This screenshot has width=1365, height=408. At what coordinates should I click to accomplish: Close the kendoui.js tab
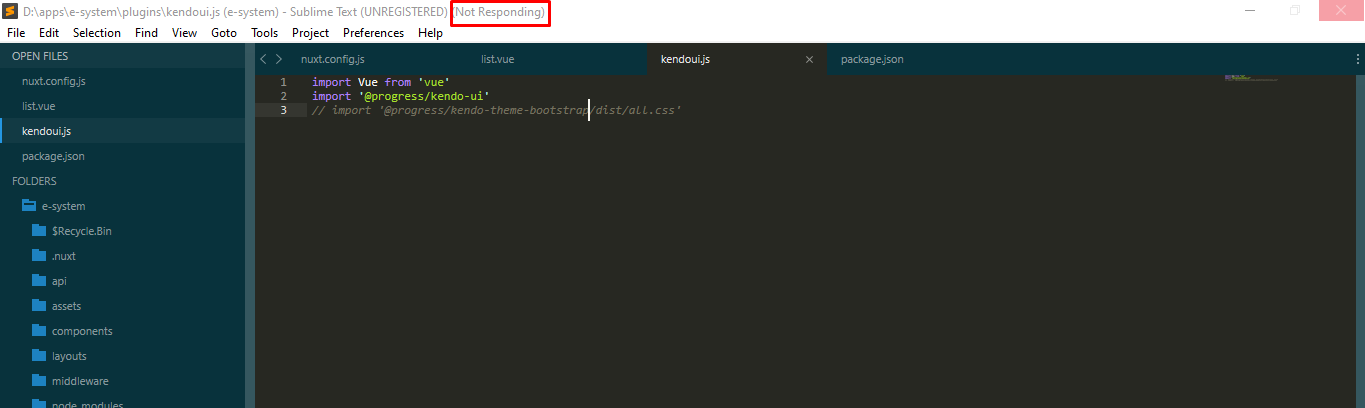pos(809,59)
